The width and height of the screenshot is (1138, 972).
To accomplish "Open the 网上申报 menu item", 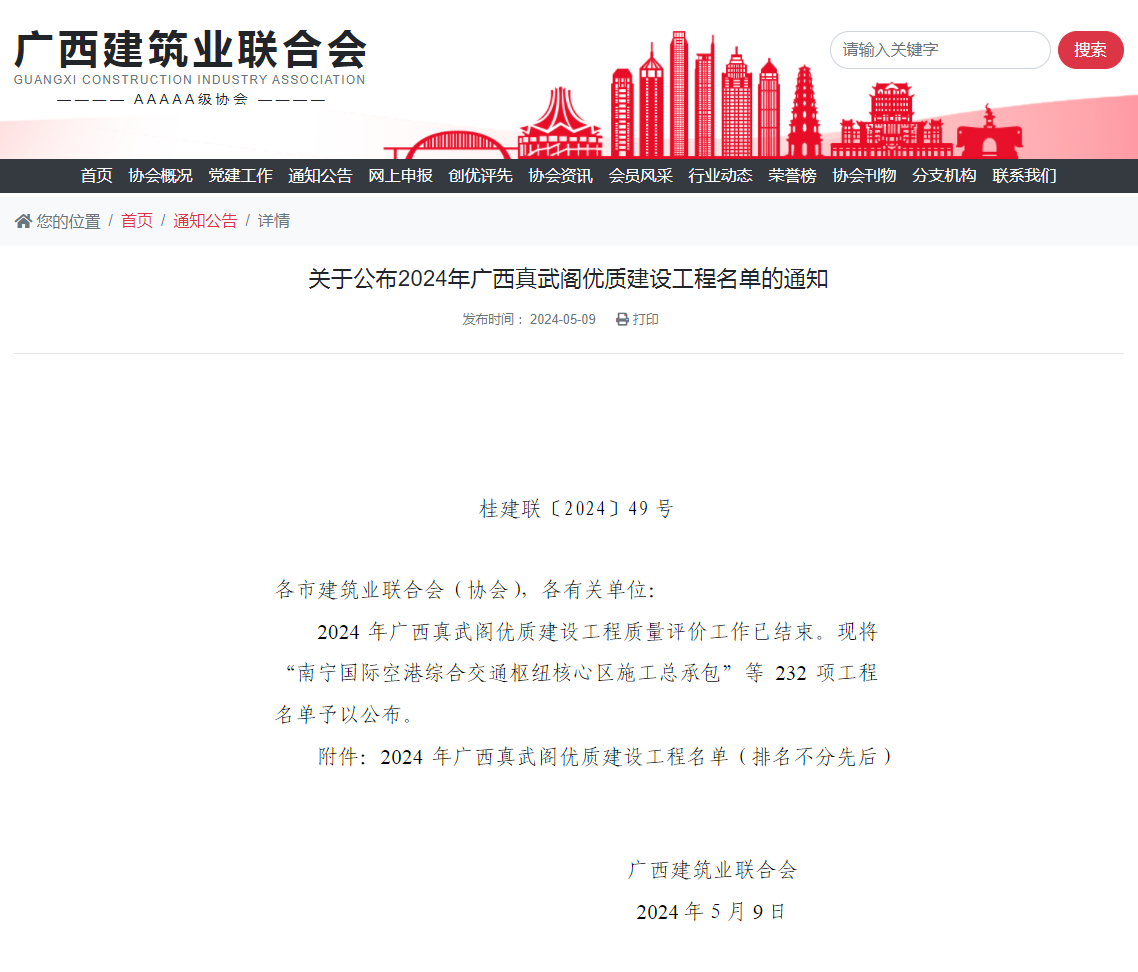I will [400, 176].
